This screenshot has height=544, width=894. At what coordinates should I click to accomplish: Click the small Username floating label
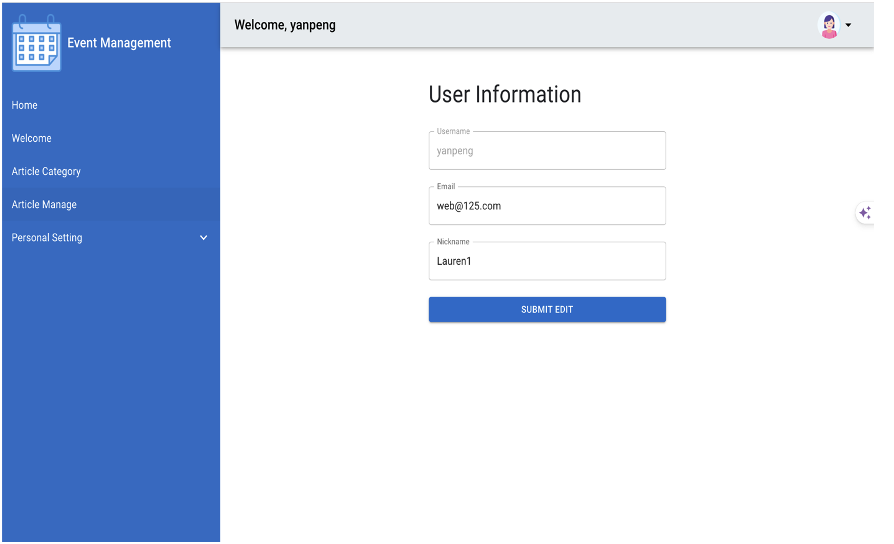coord(453,131)
